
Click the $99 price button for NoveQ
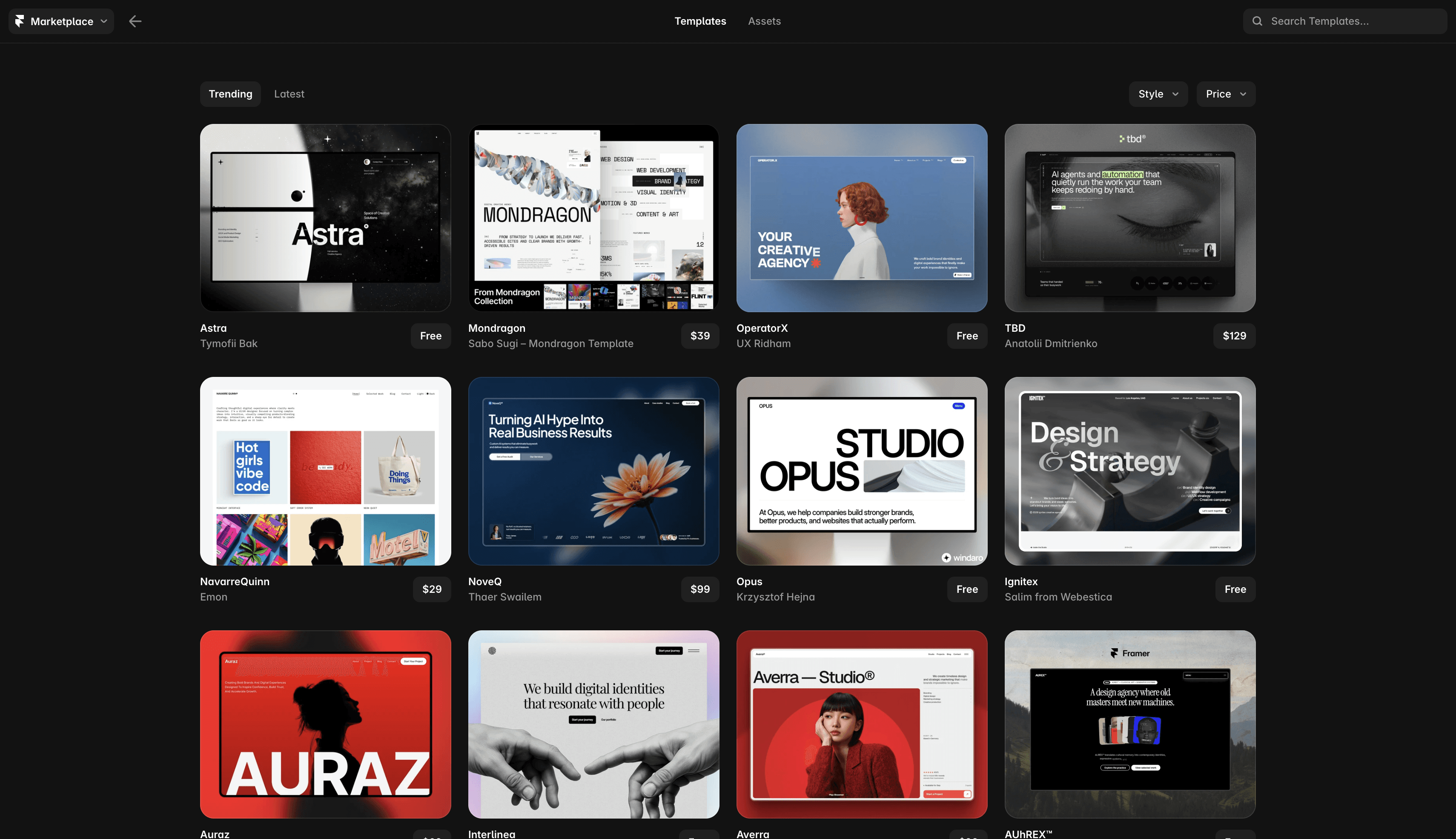(x=700, y=589)
